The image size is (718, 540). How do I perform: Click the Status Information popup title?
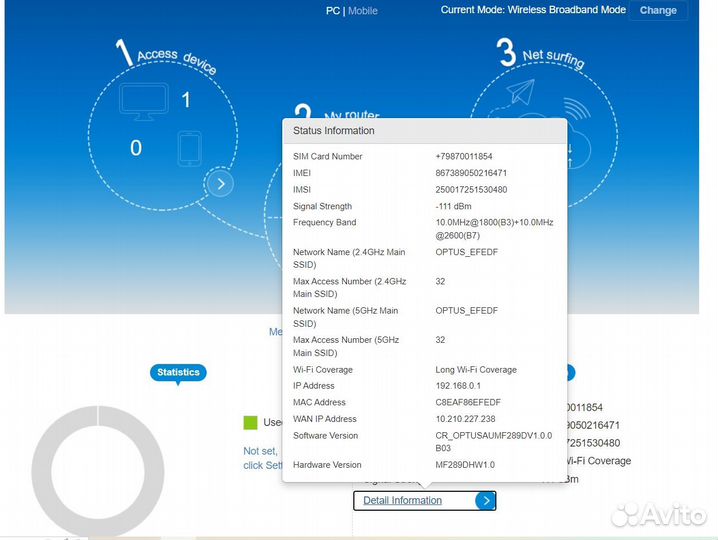(334, 131)
